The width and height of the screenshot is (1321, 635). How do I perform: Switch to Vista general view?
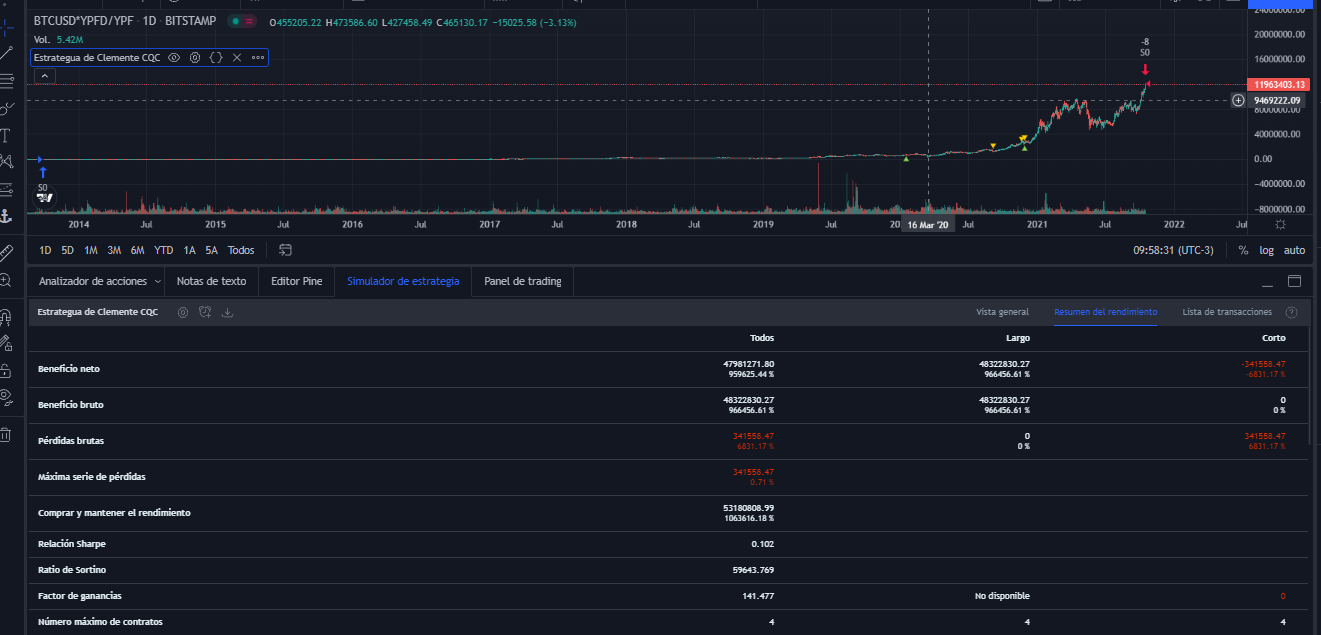point(1002,312)
